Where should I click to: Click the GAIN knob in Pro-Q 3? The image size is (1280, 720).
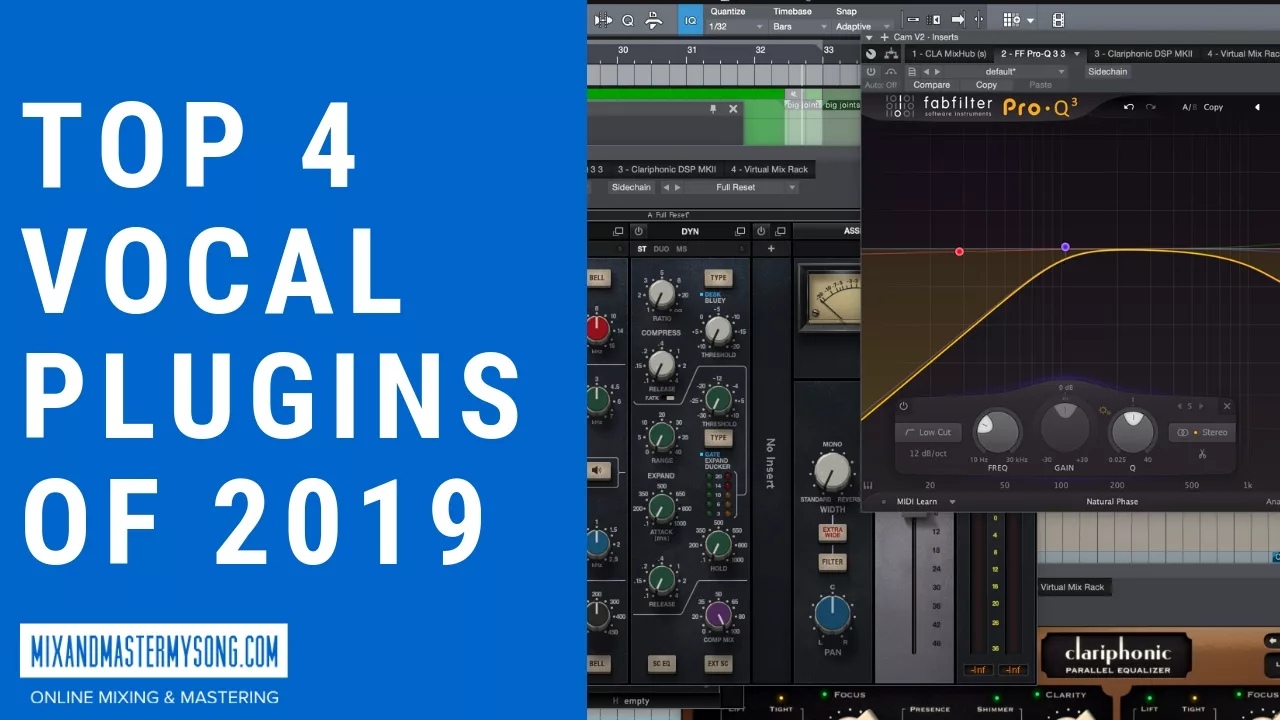coord(1064,429)
